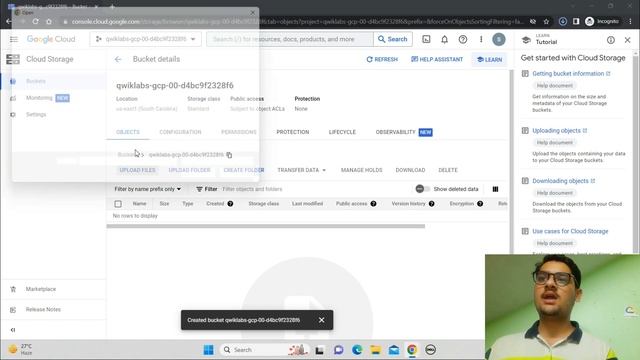Open the notifications bell
The height and width of the screenshot is (360, 640).
444,39
